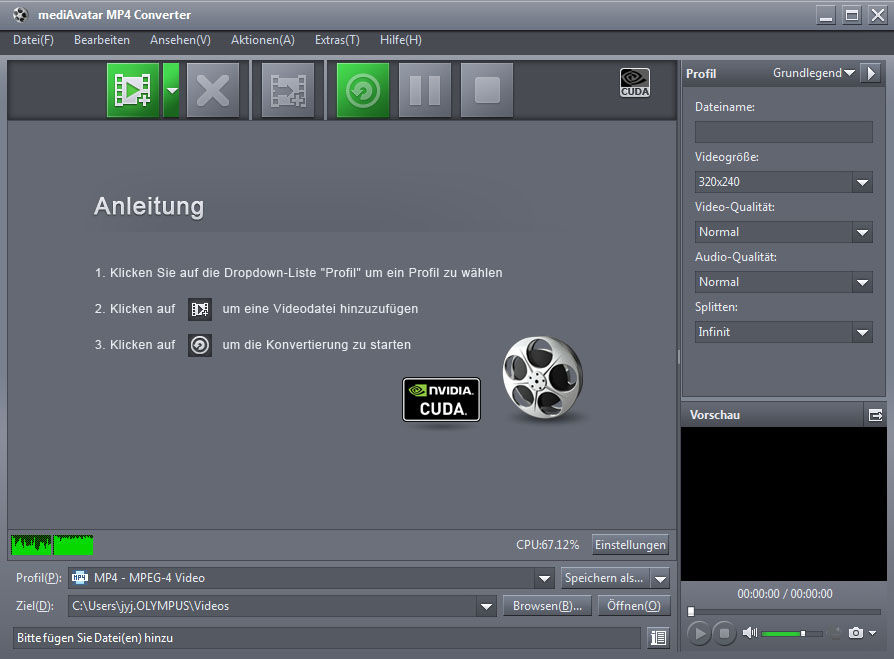Open the snapshot options dropdown arrow

tap(872, 633)
